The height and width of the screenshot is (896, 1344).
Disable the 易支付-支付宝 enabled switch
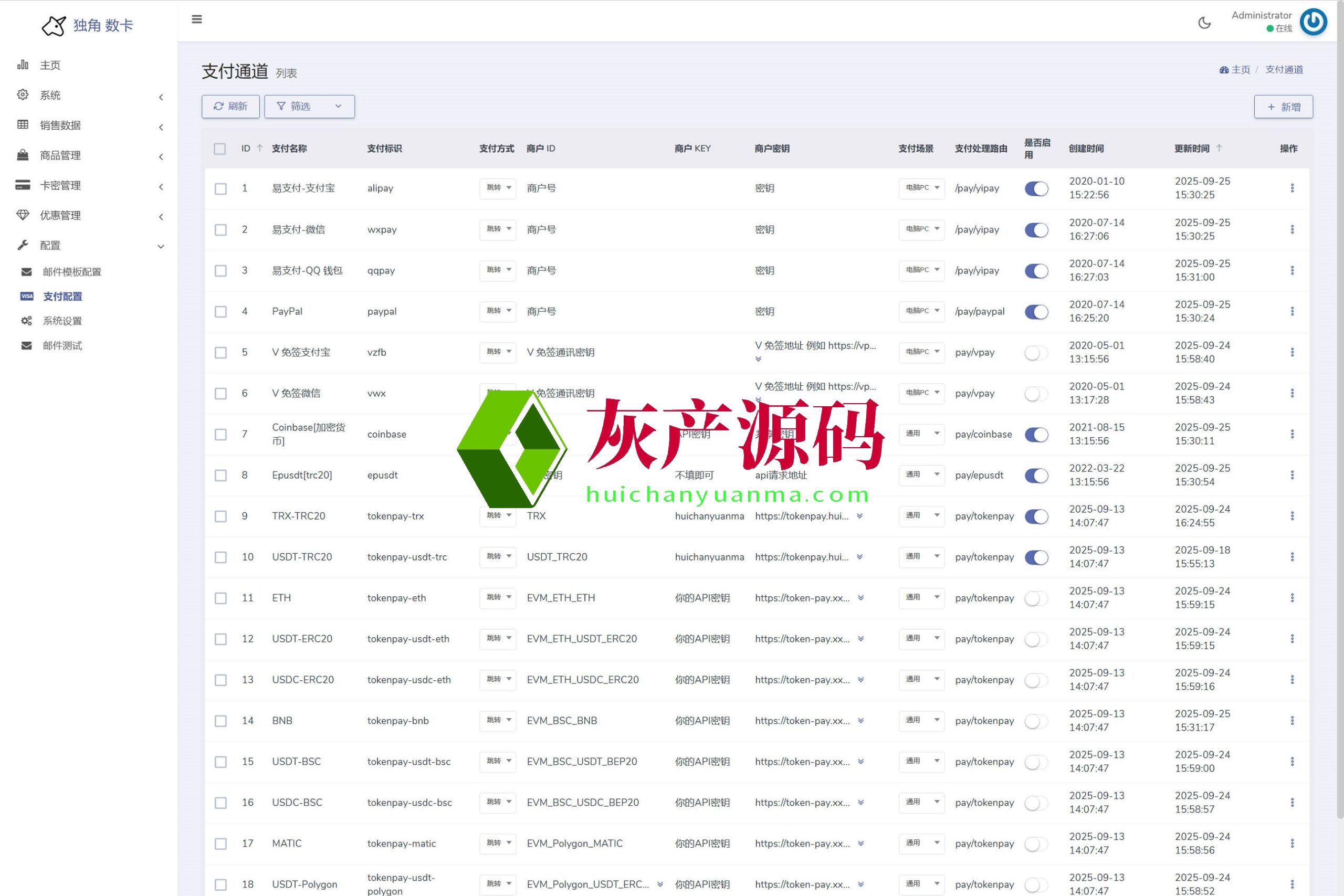tap(1036, 188)
